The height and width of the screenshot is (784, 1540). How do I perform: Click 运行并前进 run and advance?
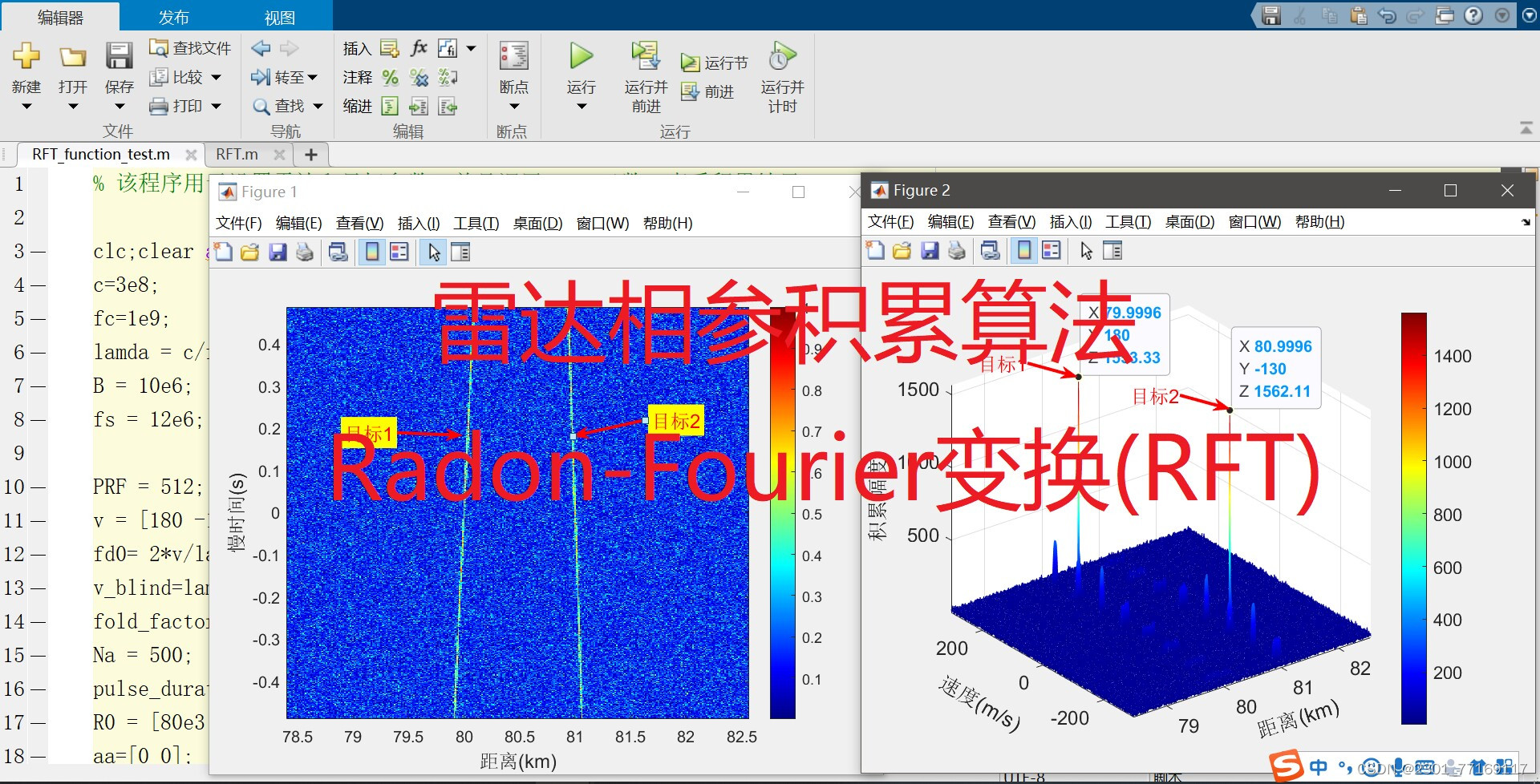(645, 76)
